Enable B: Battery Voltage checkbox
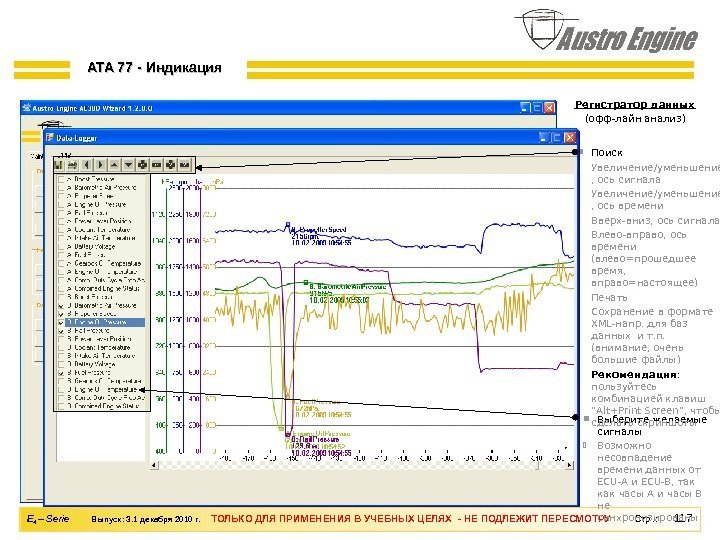Image resolution: width=720 pixels, height=540 pixels. coord(61,364)
